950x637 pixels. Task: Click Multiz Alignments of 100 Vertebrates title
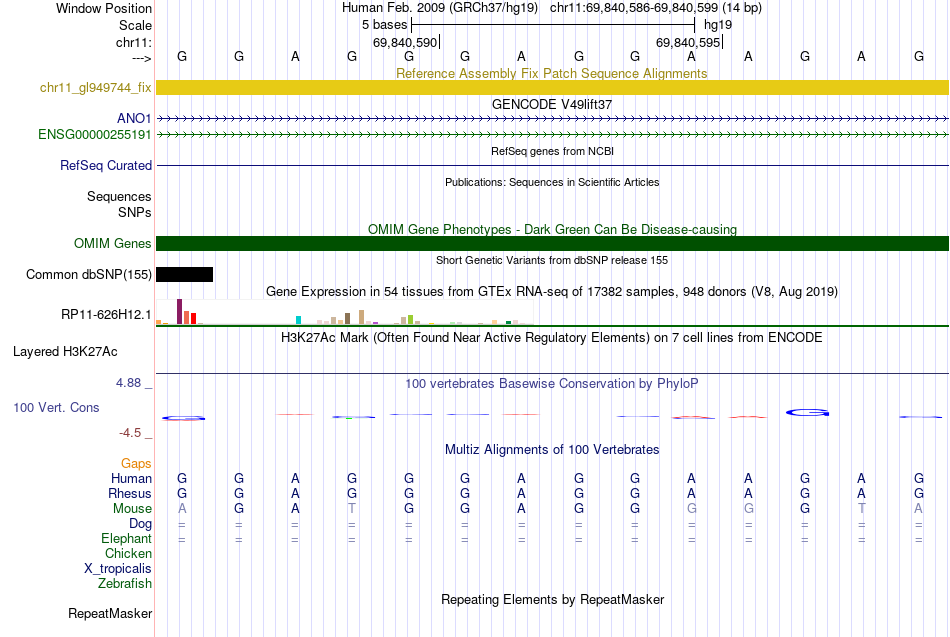(x=552, y=450)
